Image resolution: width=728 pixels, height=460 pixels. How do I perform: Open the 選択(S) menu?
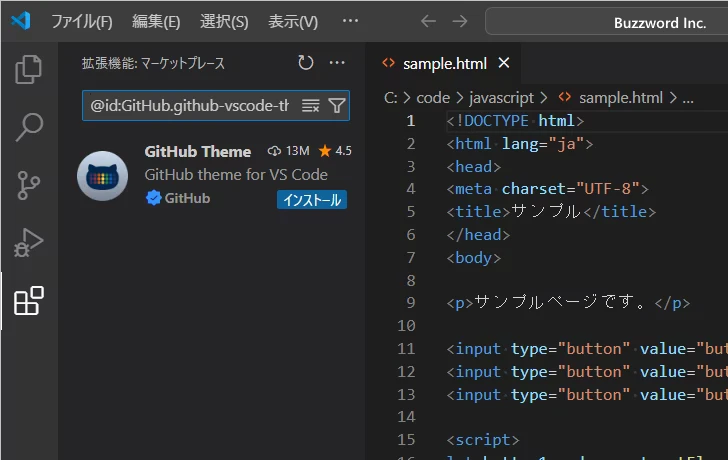pos(224,21)
